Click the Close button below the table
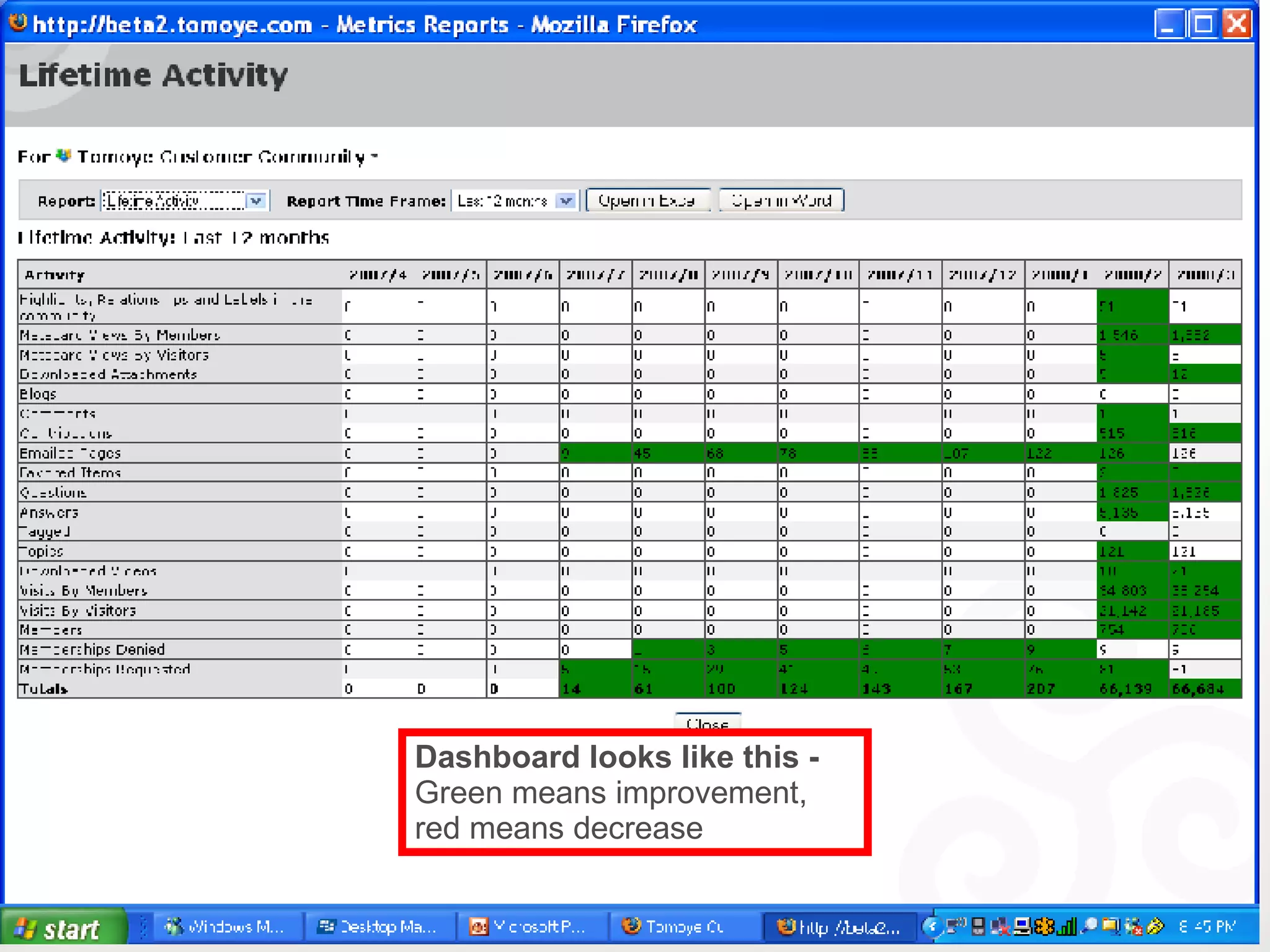Viewport: 1270px width, 952px height. [708, 723]
